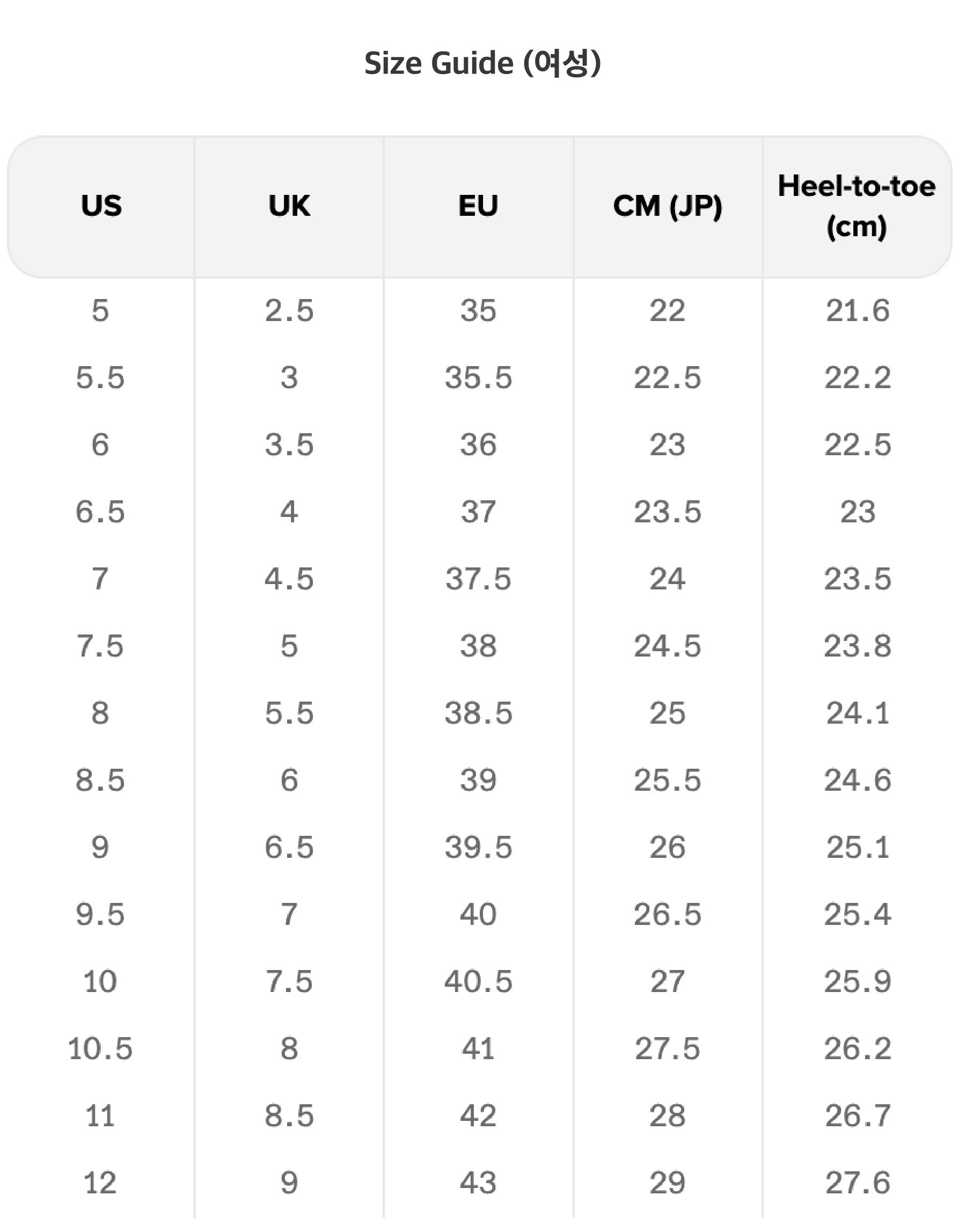Viewport: 966px width, 1232px height.
Task: Click the Size Guide (여성) title
Action: pos(482,63)
